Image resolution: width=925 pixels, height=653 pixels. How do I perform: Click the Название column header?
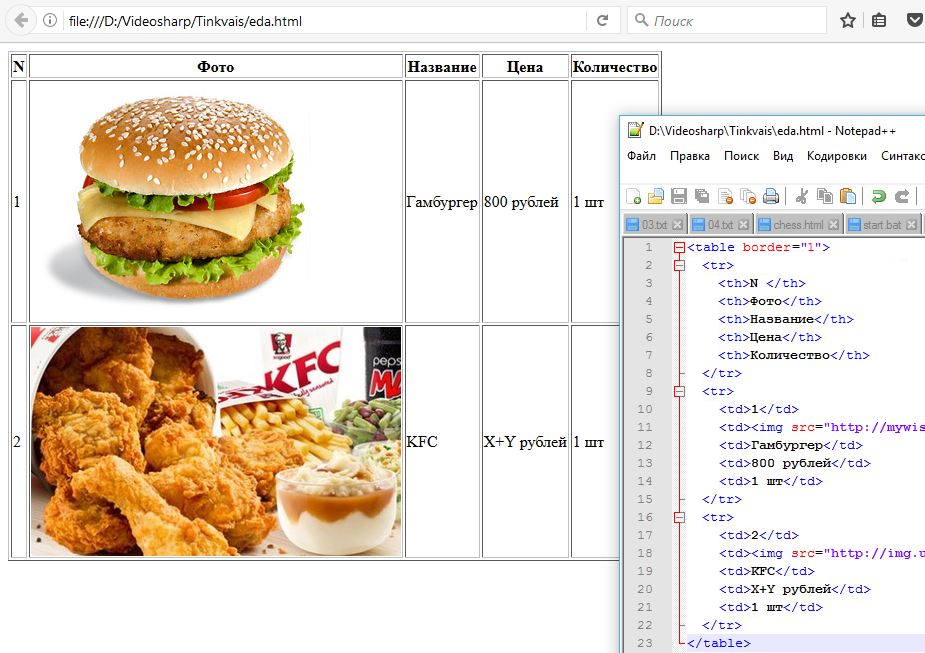442,67
